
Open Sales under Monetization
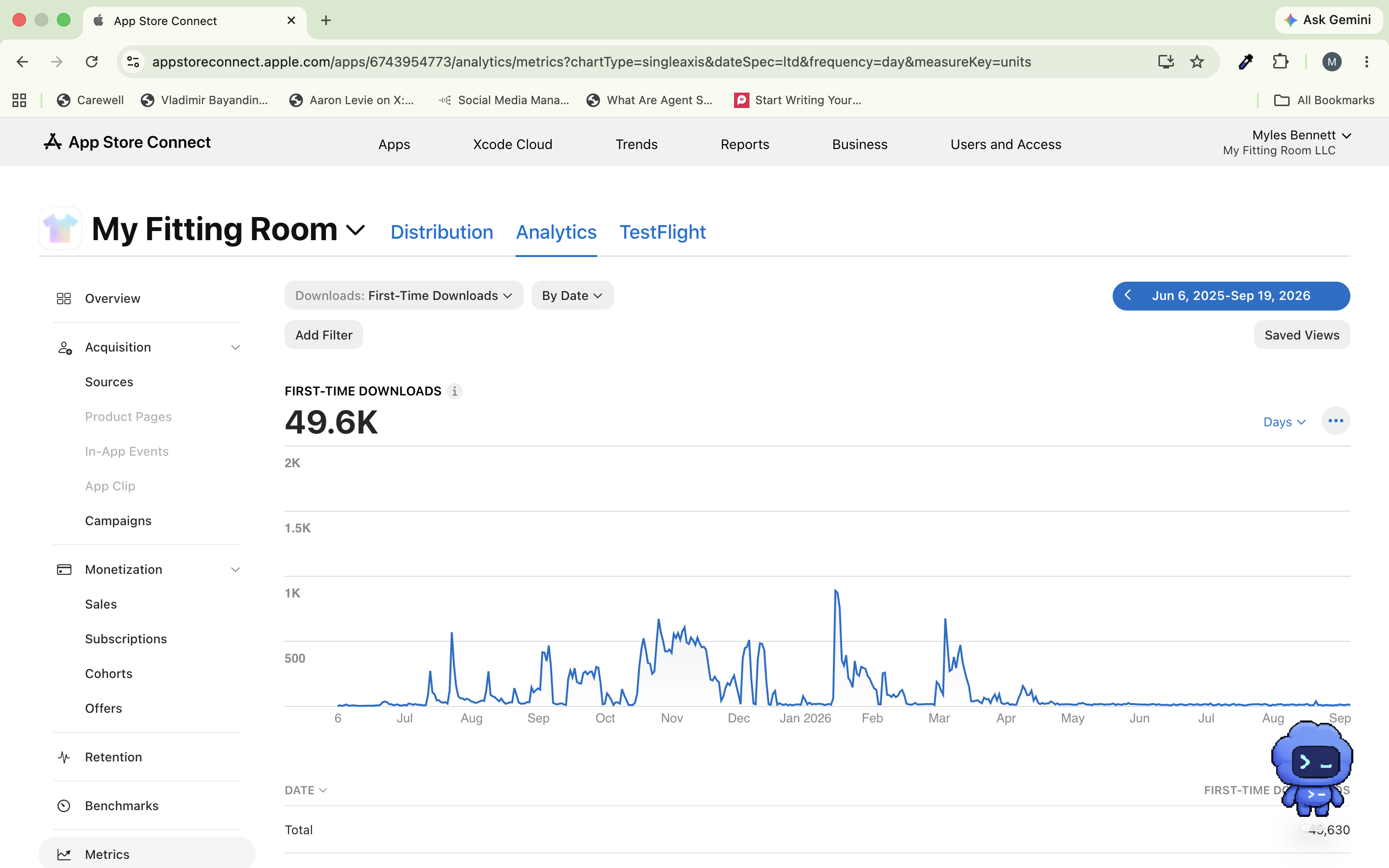(101, 605)
